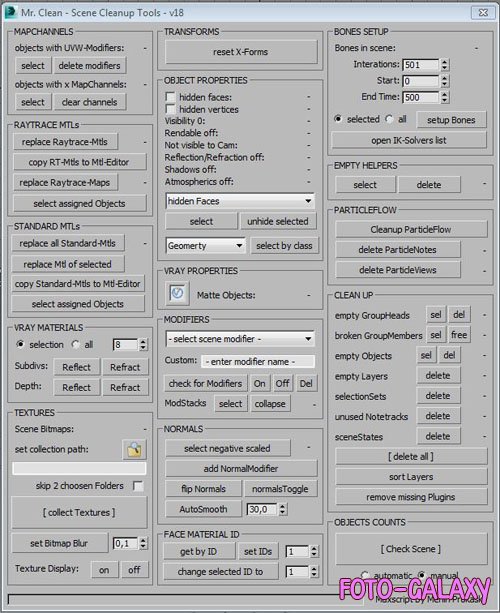Click copy RT-Mtls to Mtl-Editor

[x=79, y=162]
